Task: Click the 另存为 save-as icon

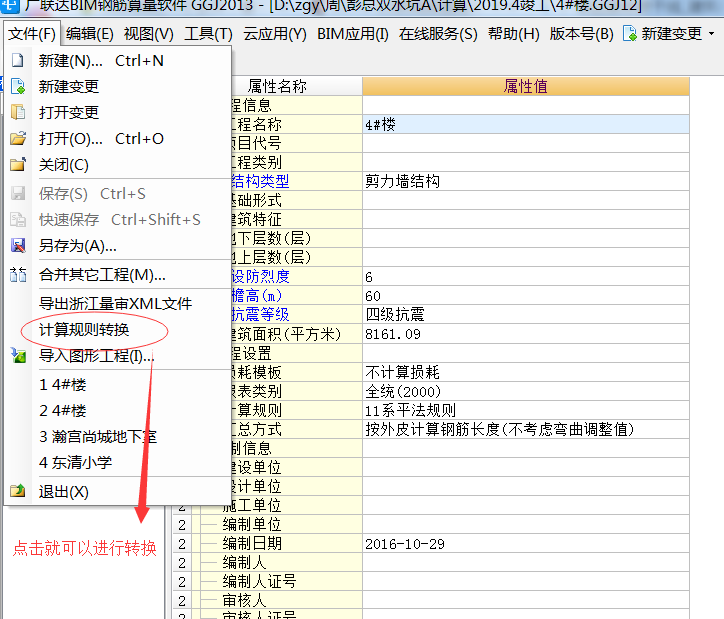Action: click(x=18, y=246)
